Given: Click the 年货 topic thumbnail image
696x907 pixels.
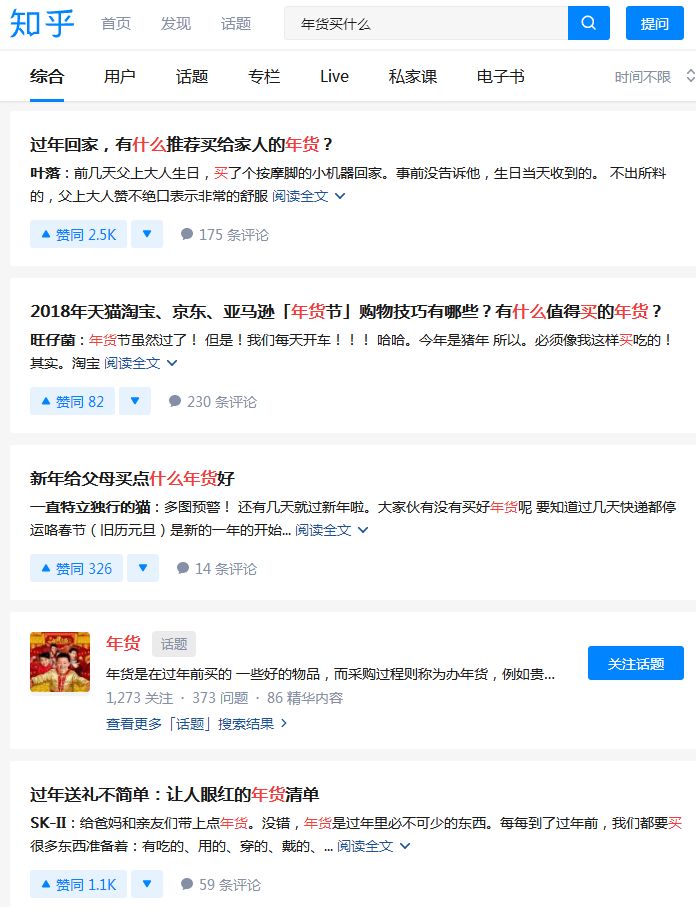Looking at the screenshot, I should click(60, 661).
